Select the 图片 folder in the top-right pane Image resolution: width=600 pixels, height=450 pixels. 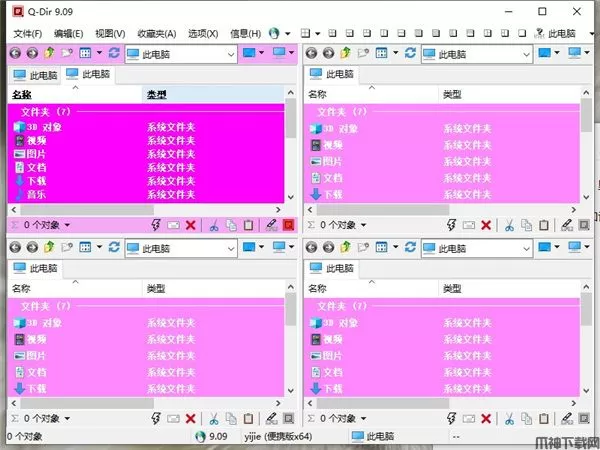pos(326,161)
